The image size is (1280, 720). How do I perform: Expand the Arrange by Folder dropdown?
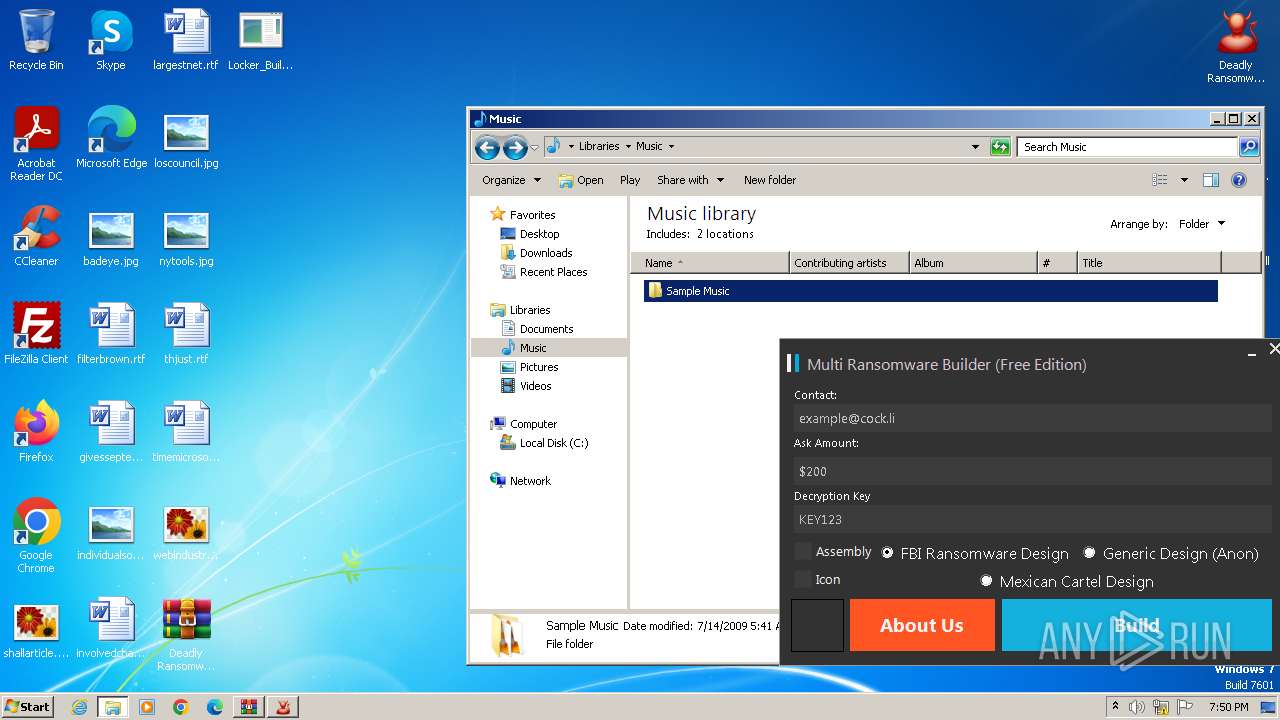(x=1204, y=224)
